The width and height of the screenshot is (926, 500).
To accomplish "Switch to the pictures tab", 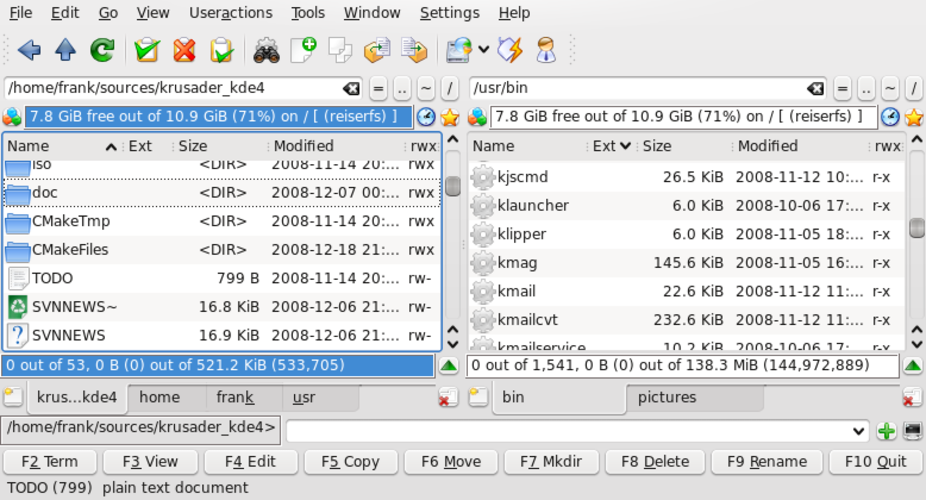I will (x=667, y=397).
